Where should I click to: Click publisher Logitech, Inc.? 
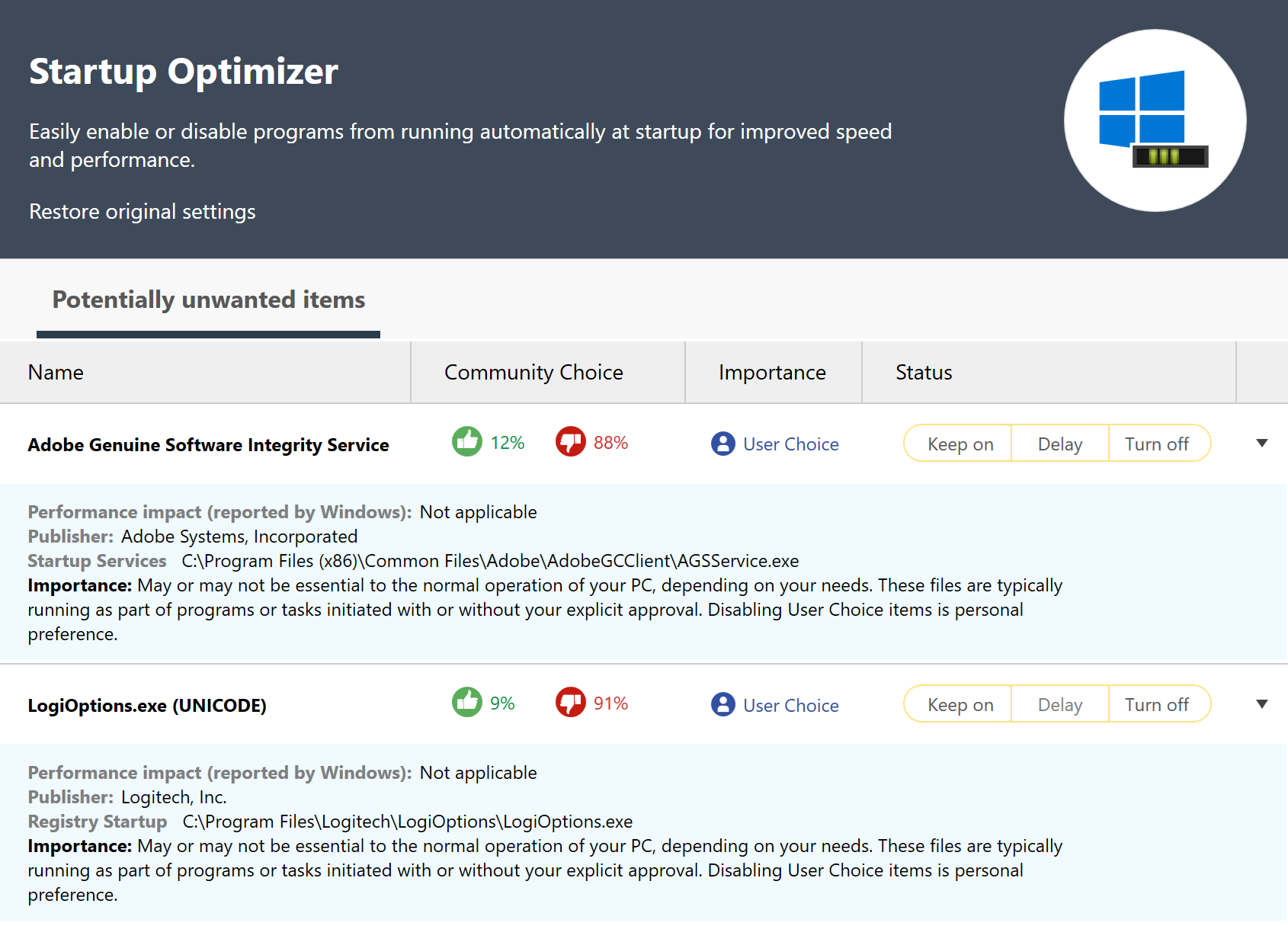tap(174, 797)
